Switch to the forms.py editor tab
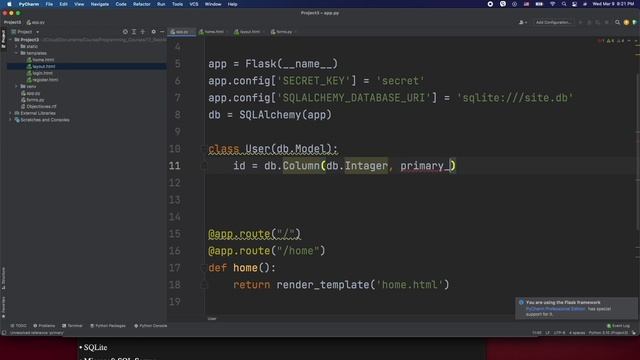Image resolution: width=640 pixels, height=360 pixels. pyautogui.click(x=283, y=32)
